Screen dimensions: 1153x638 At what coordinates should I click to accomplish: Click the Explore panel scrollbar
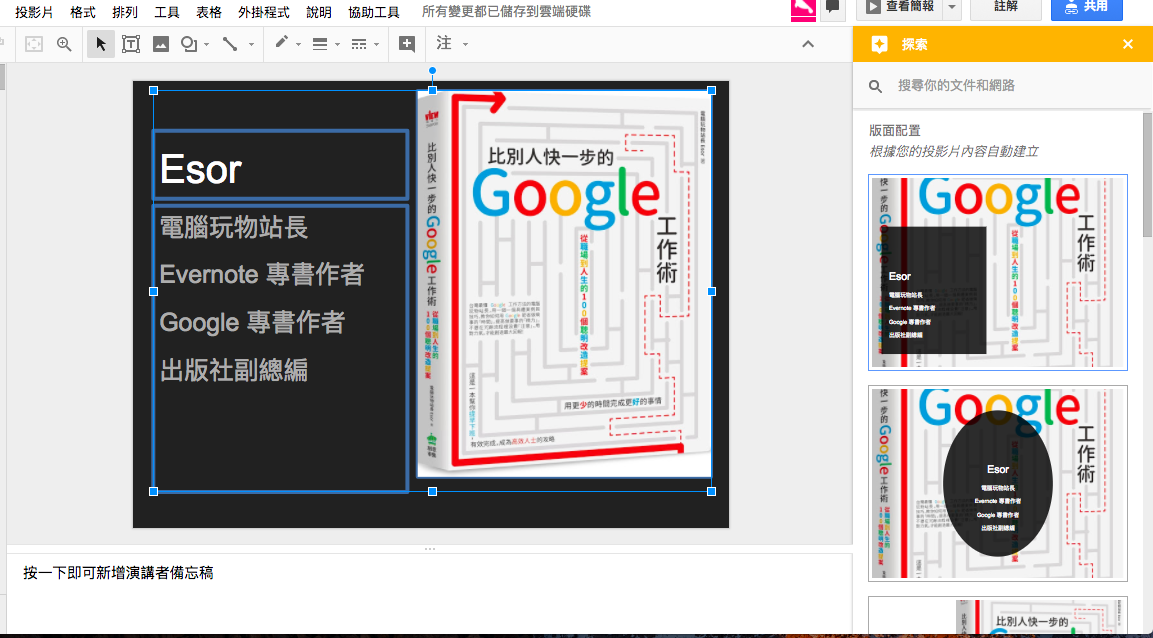(x=1148, y=175)
